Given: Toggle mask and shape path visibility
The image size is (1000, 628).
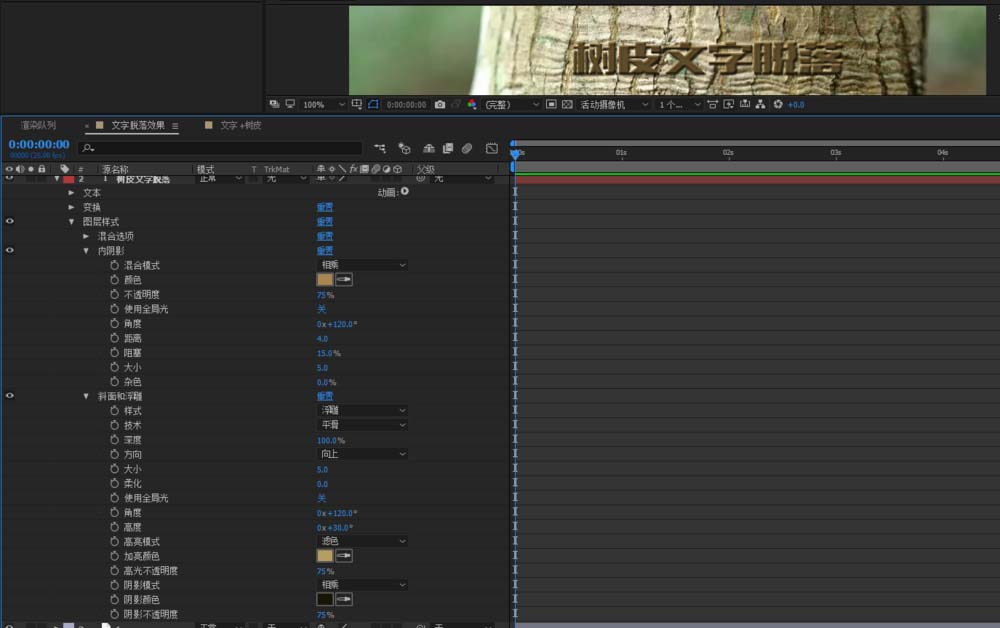Looking at the screenshot, I should [373, 104].
